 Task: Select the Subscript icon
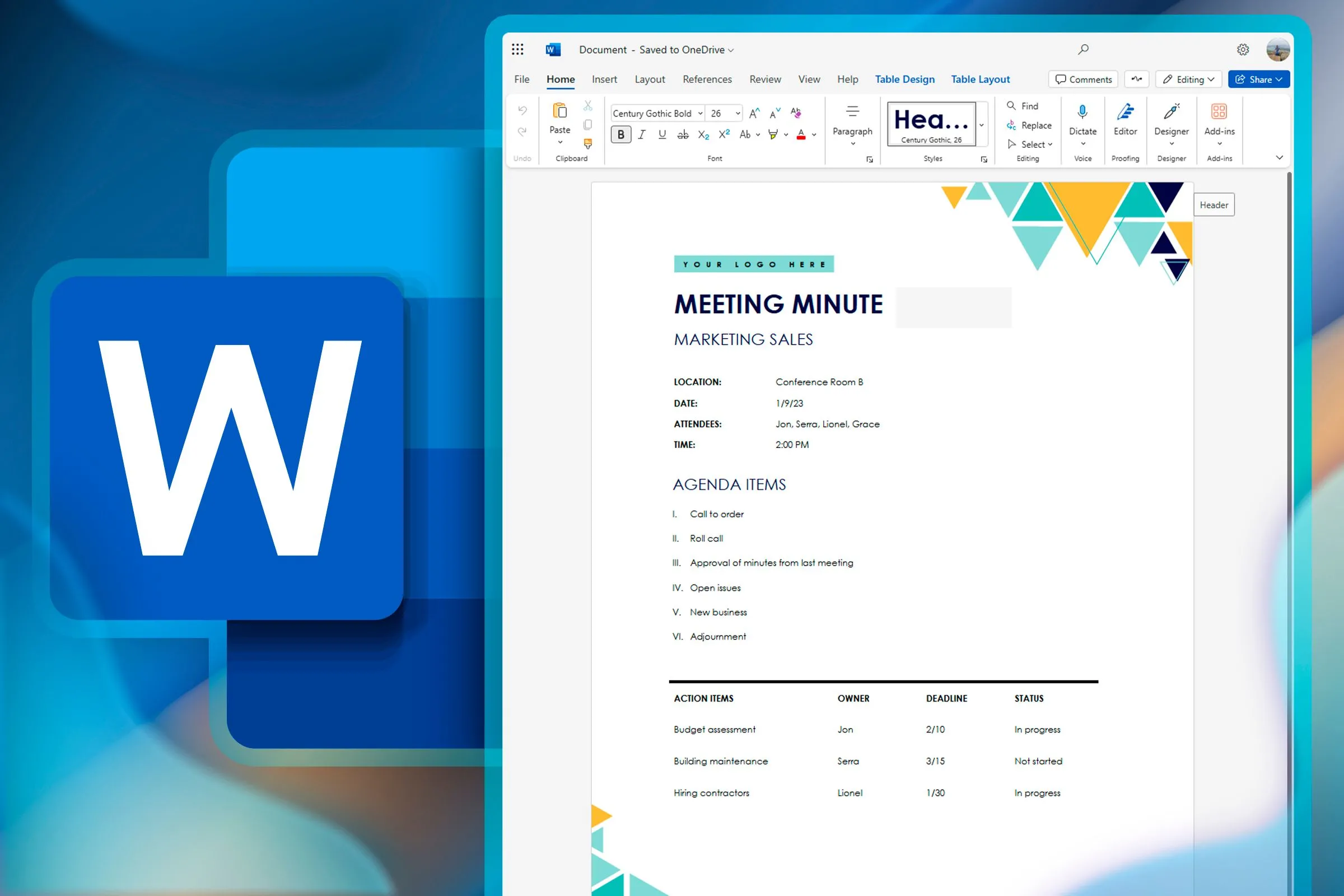pos(703,135)
